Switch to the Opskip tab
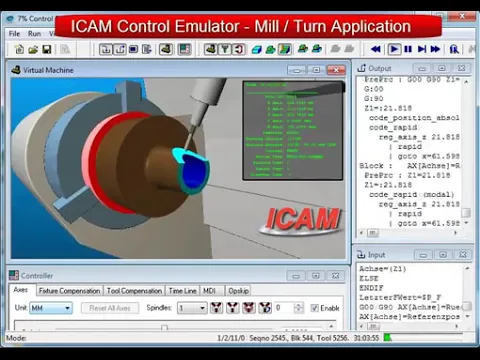480x360 pixels. click(x=238, y=291)
